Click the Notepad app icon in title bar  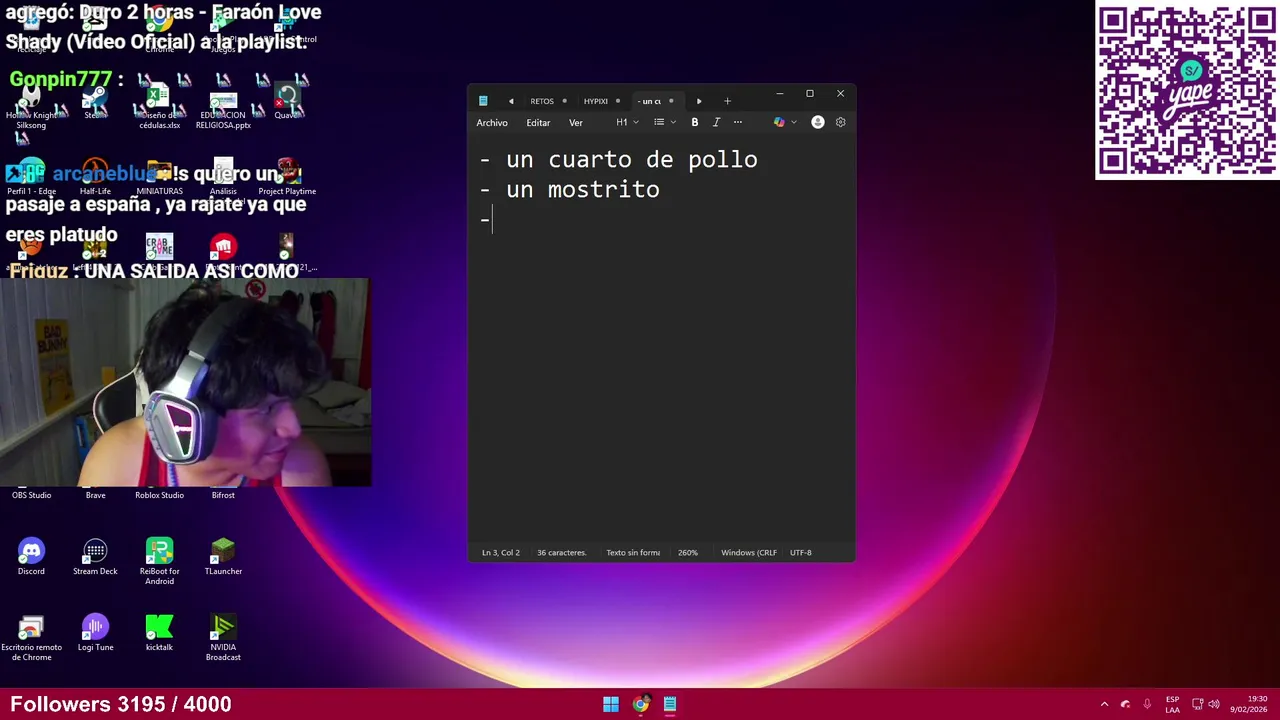coord(483,101)
